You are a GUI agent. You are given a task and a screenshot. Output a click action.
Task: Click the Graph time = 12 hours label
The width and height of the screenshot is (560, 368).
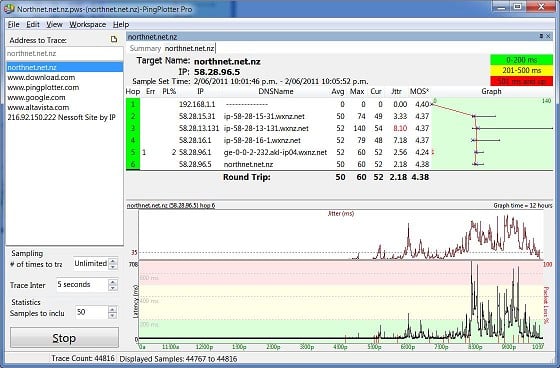pos(522,205)
